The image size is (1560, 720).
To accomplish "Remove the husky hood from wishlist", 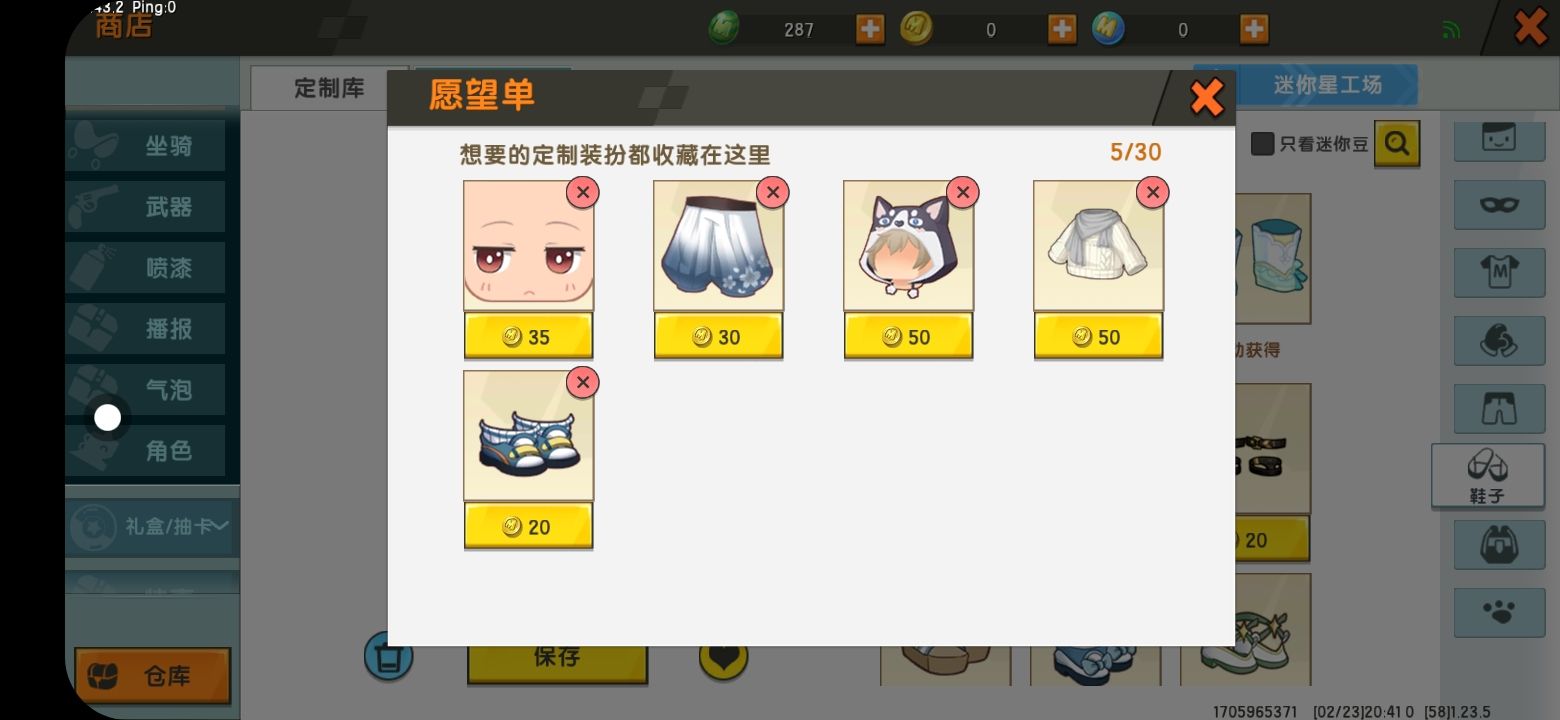I will [x=962, y=192].
